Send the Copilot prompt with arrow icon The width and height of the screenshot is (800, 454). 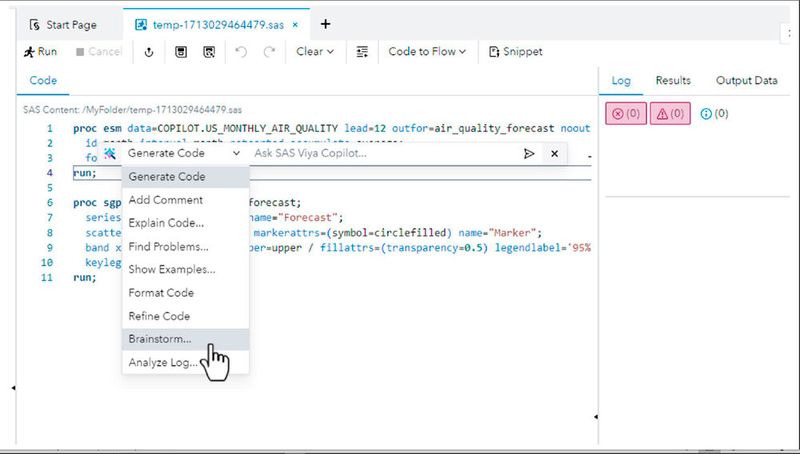pyautogui.click(x=529, y=154)
